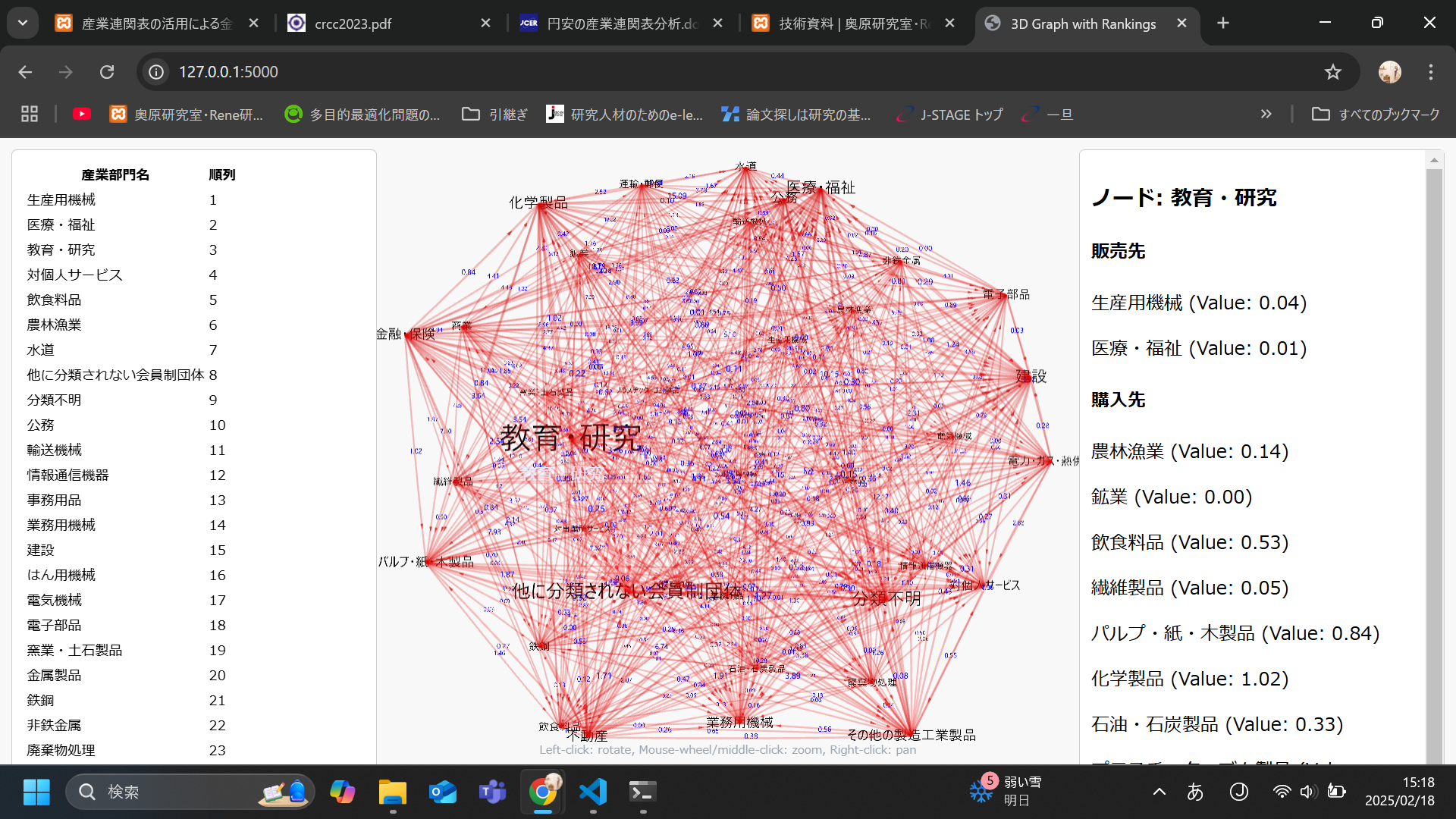Click the apps grid icon on the bookmarks bar

coord(29,114)
